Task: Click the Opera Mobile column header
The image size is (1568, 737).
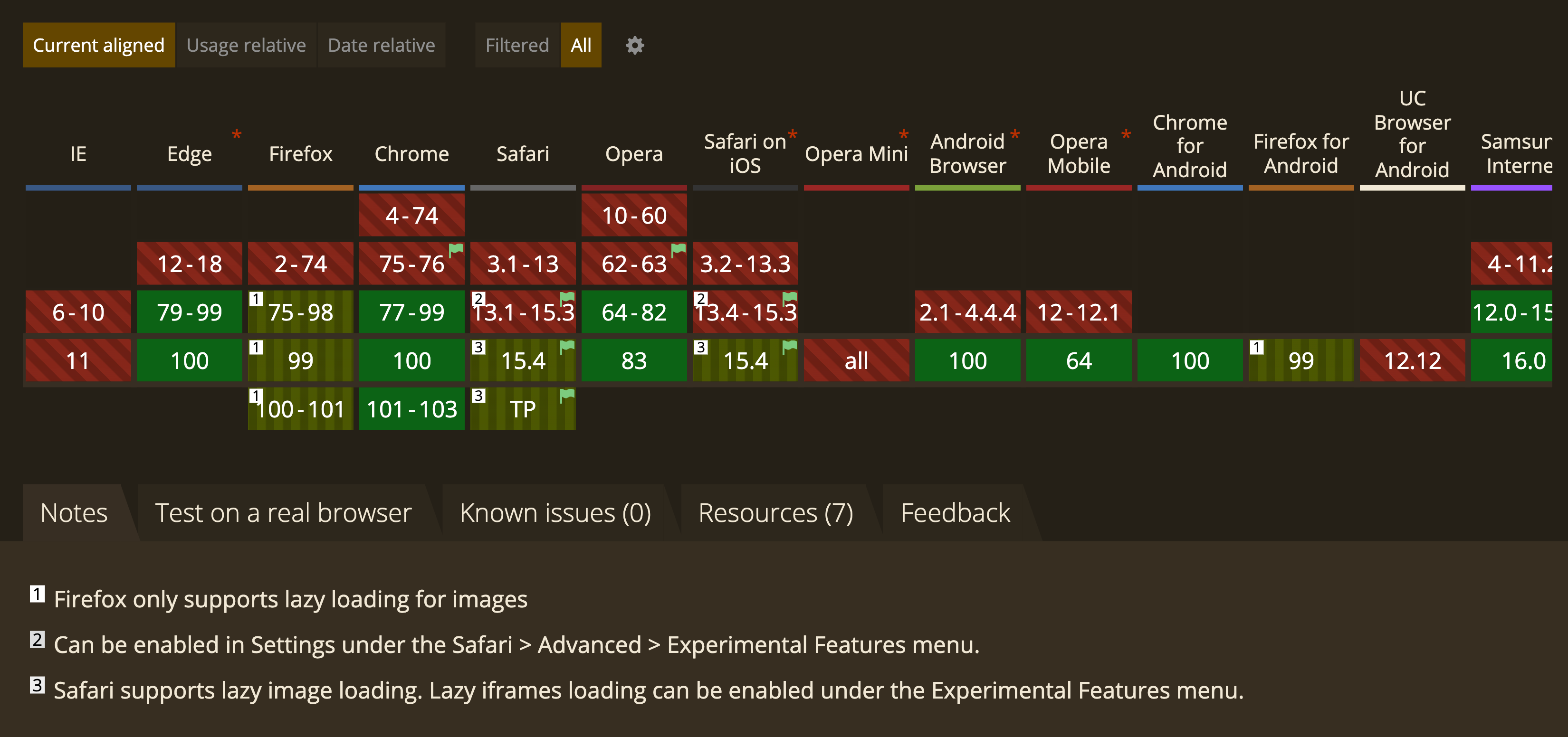Action: 1079,153
